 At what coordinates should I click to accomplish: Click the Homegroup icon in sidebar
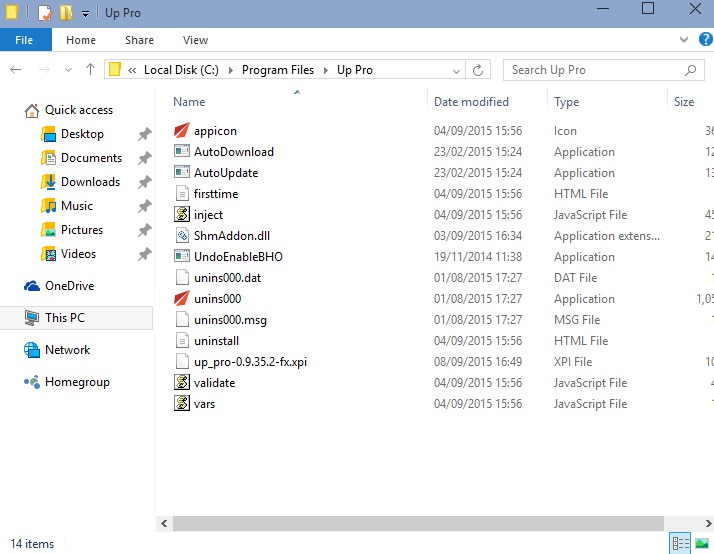31,382
